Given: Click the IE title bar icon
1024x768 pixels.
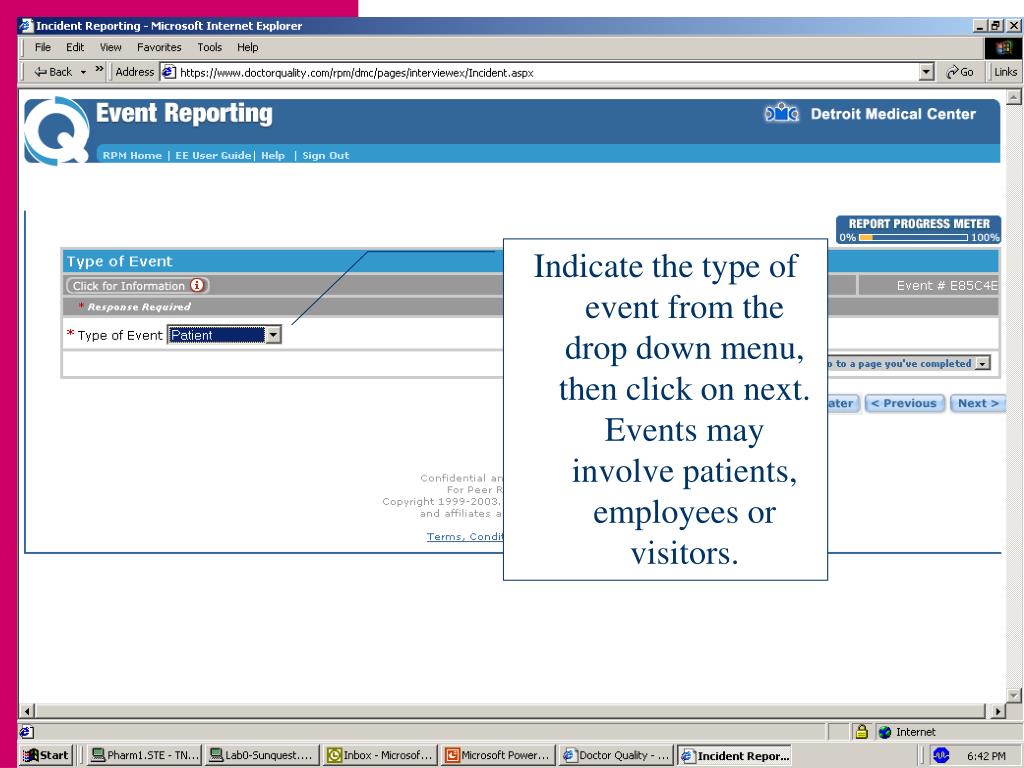Looking at the screenshot, I should tap(26, 25).
